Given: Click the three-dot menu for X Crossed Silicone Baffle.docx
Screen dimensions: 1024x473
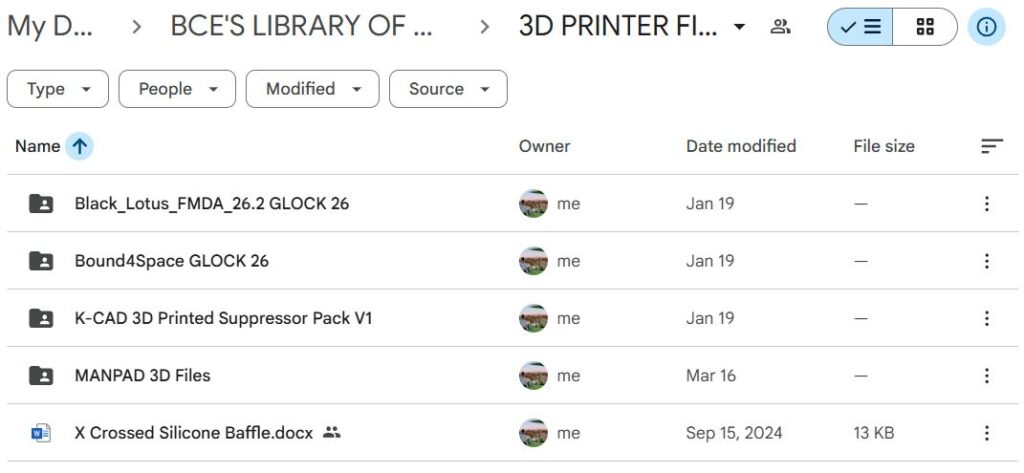Looking at the screenshot, I should pyautogui.click(x=986, y=433).
